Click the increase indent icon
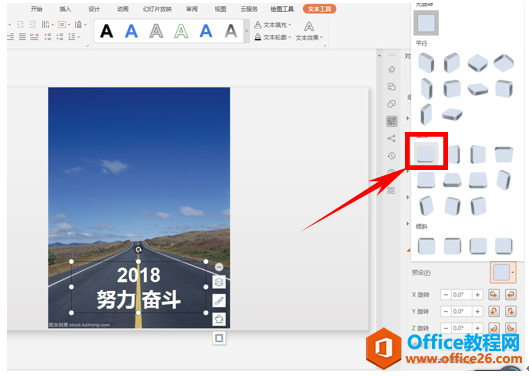This screenshot has height=376, width=529. click(33, 24)
